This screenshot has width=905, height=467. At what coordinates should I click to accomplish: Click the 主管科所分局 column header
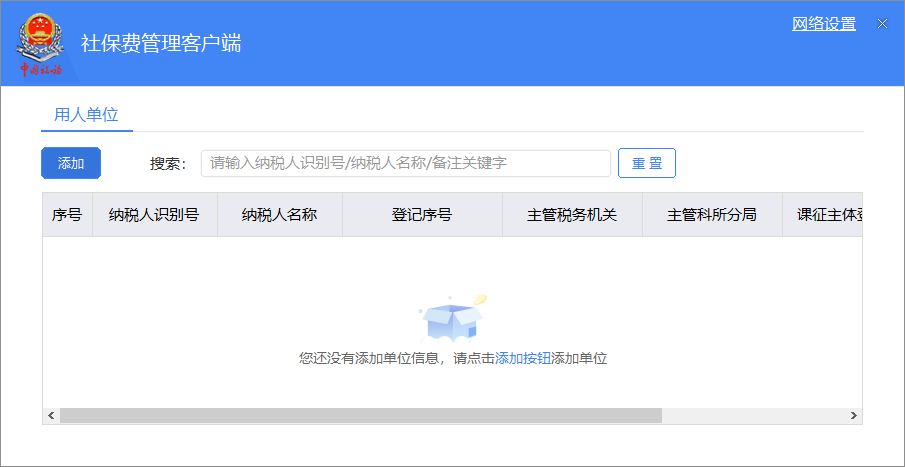(x=711, y=214)
